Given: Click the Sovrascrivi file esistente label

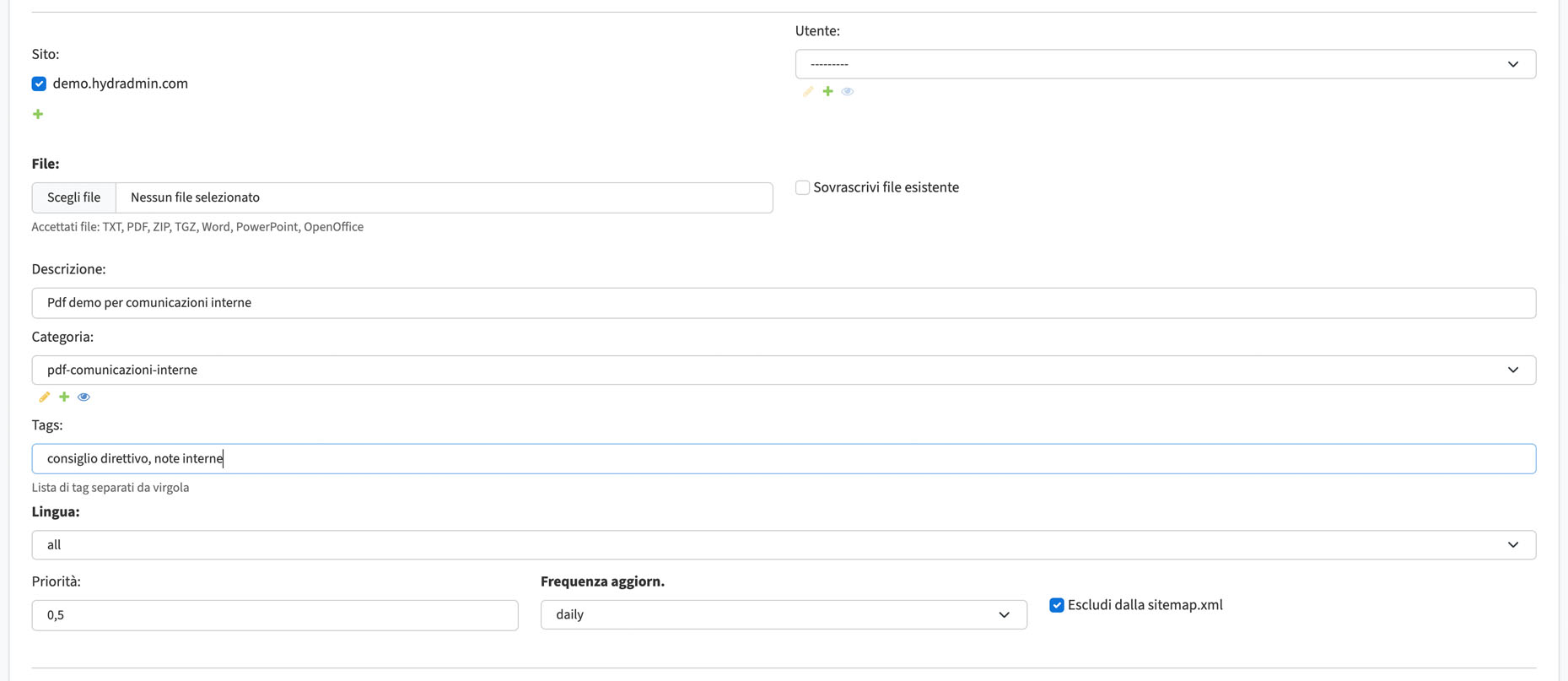Looking at the screenshot, I should coord(886,187).
